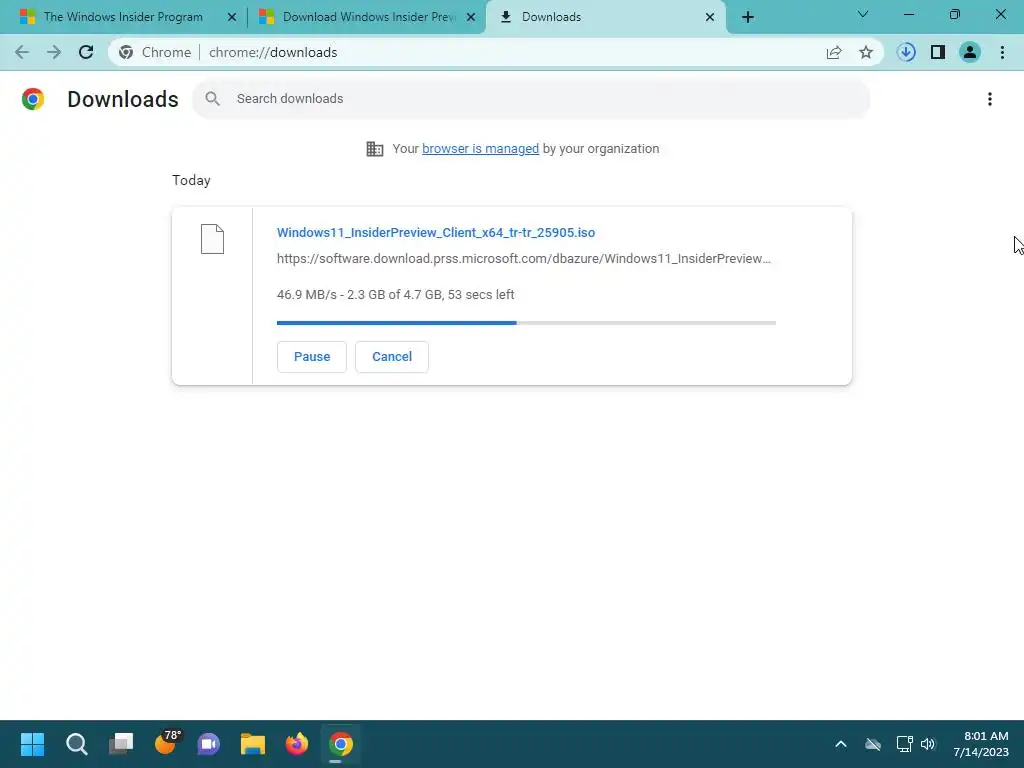
Task: Click the ISO file icon in download card
Action: point(212,239)
